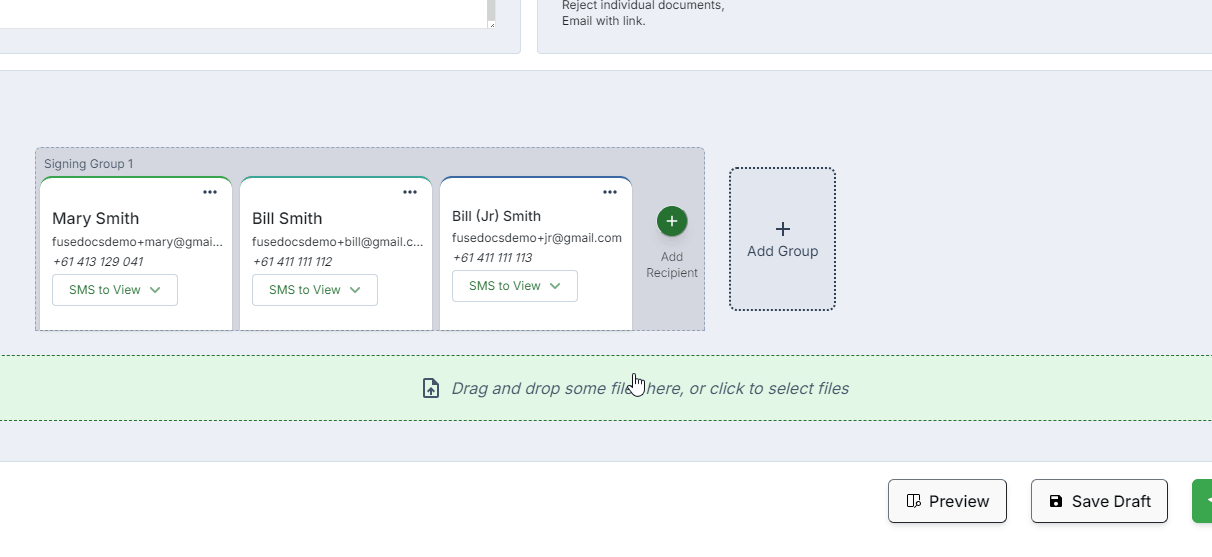Click the partially visible green button

click(1202, 501)
